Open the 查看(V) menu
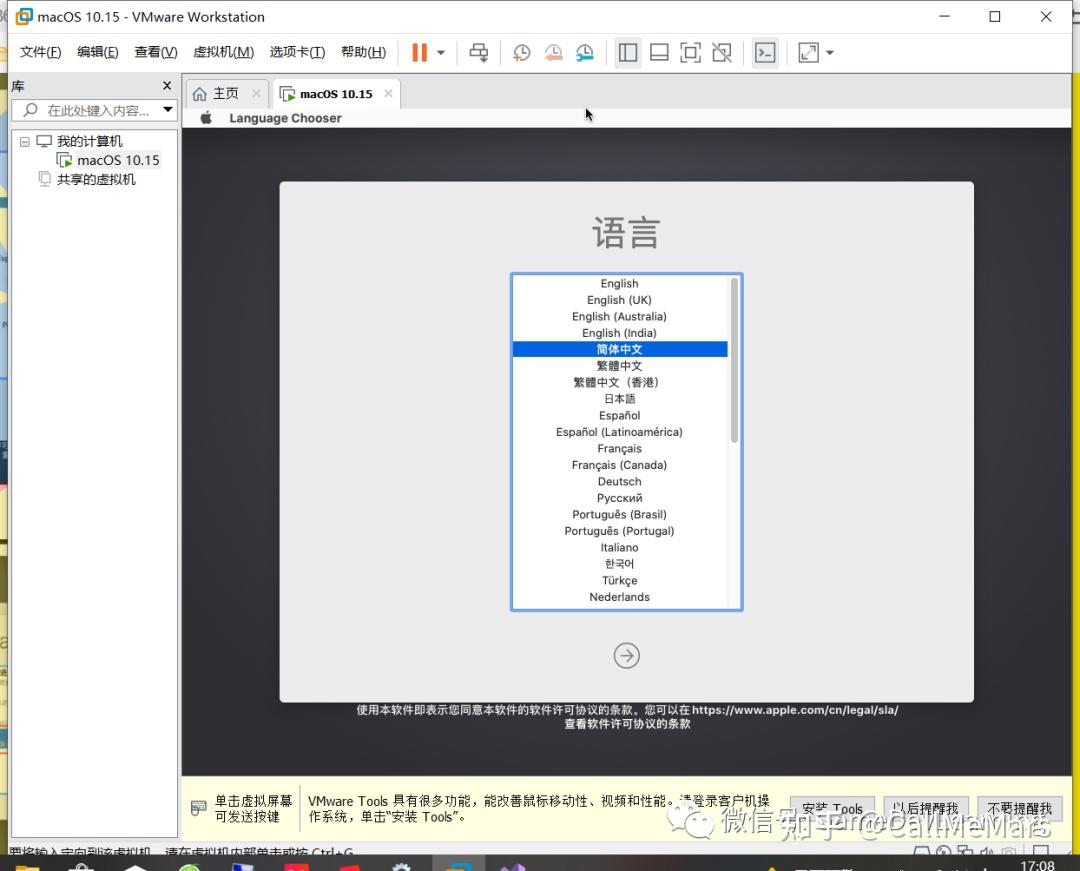Viewport: 1080px width, 871px height. click(156, 52)
